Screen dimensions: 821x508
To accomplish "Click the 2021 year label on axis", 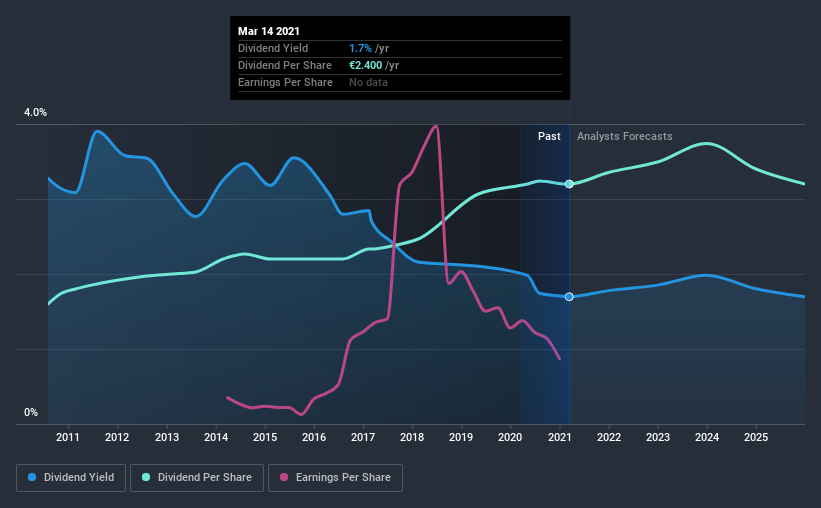I will (560, 437).
